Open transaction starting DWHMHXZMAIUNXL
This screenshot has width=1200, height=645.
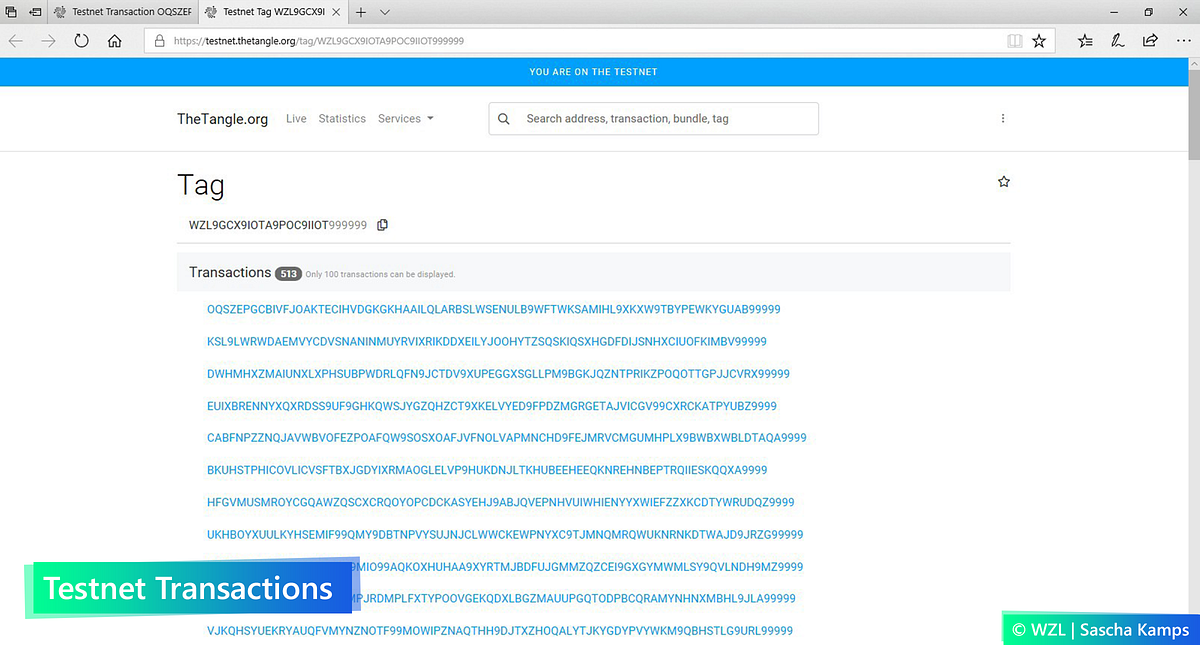point(498,374)
